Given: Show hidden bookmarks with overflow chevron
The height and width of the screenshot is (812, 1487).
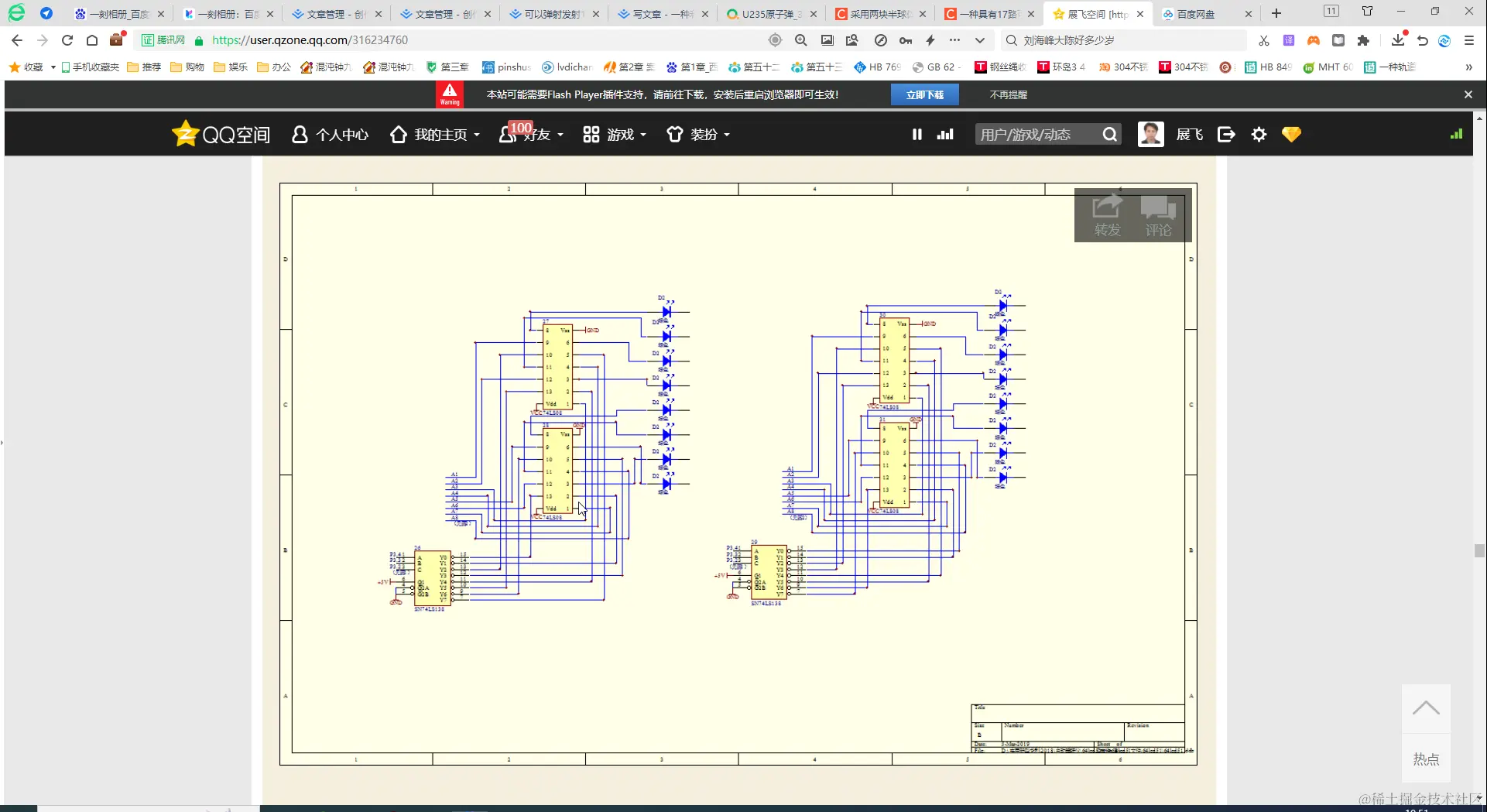Looking at the screenshot, I should tap(1468, 67).
